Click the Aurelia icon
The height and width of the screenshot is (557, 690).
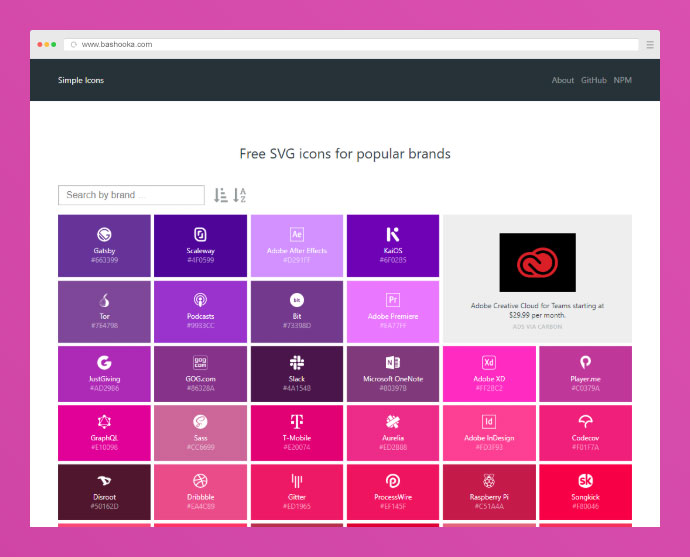[393, 421]
